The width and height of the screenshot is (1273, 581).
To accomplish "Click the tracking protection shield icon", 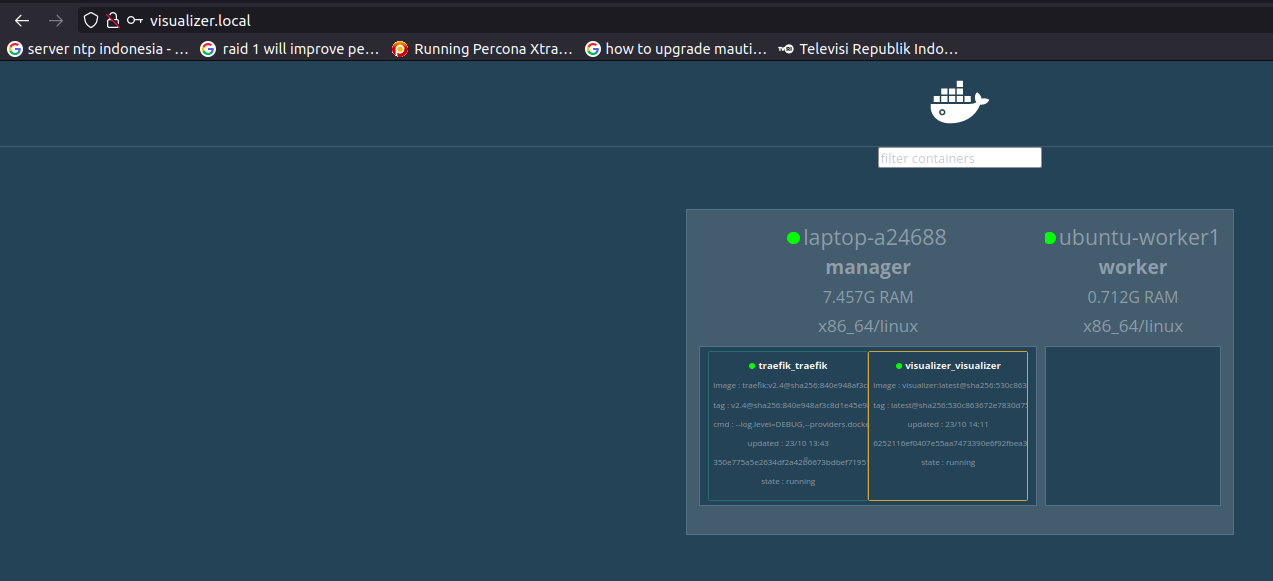I will click(x=90, y=20).
